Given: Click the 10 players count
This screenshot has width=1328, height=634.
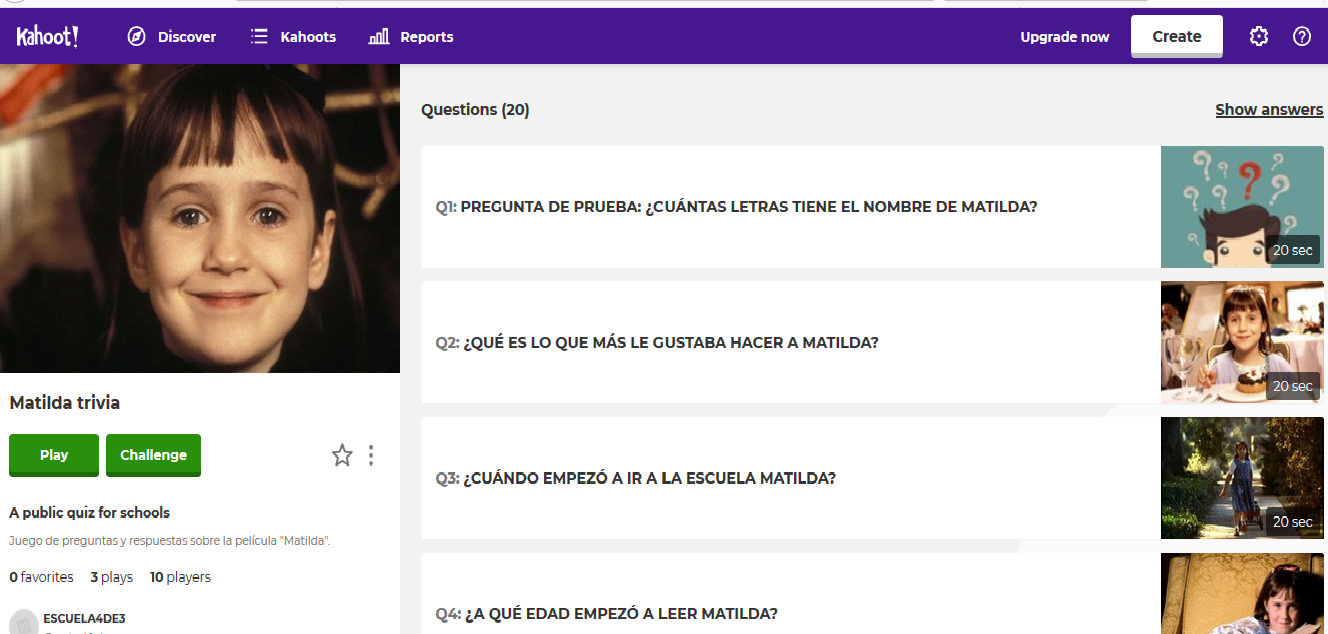Looking at the screenshot, I should (180, 577).
